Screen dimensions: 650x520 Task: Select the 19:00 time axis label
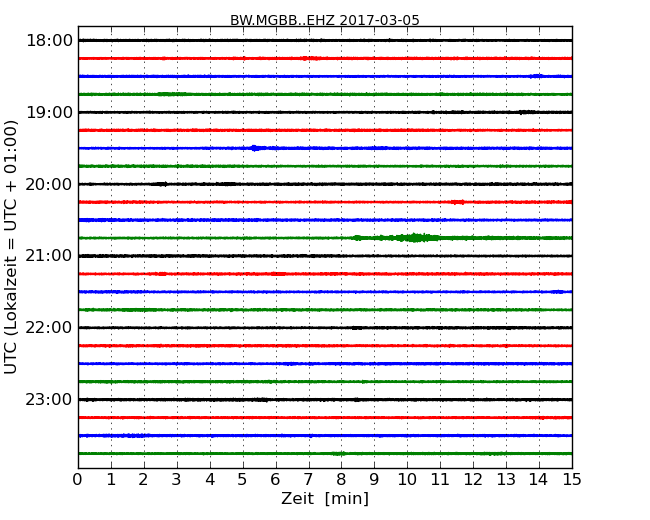tap(49, 112)
